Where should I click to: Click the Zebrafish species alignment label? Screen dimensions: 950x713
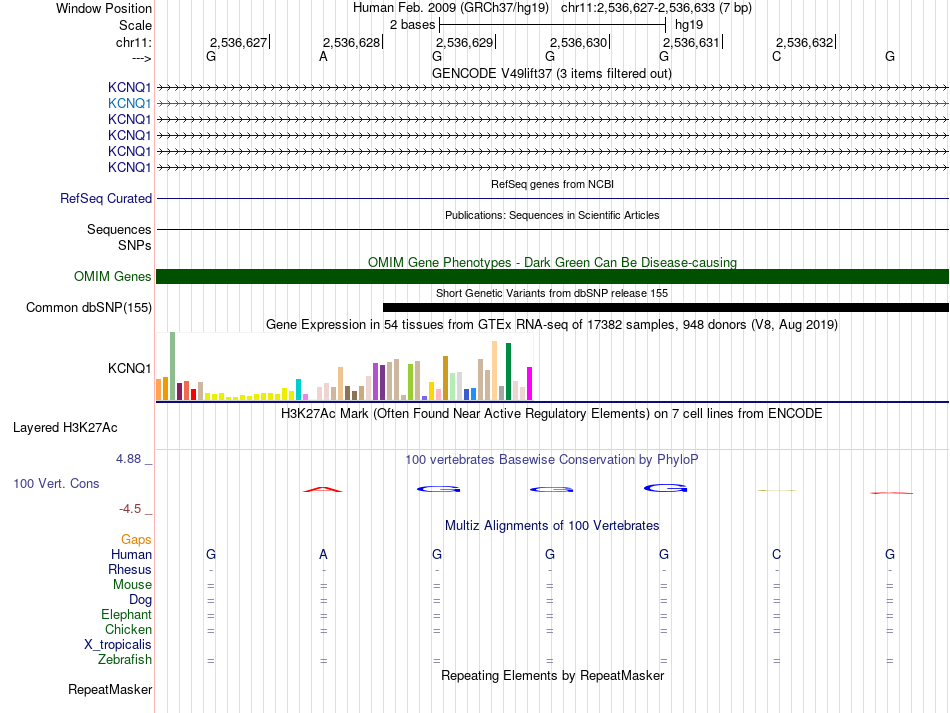125,659
